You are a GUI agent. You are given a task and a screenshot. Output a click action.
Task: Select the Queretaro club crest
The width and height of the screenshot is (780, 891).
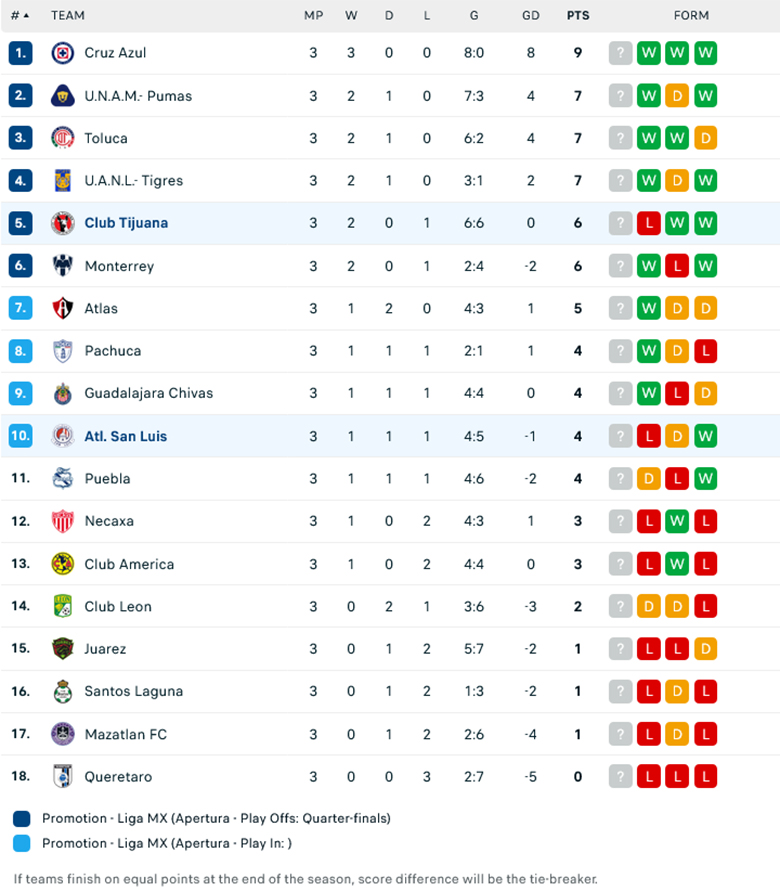coord(62,776)
